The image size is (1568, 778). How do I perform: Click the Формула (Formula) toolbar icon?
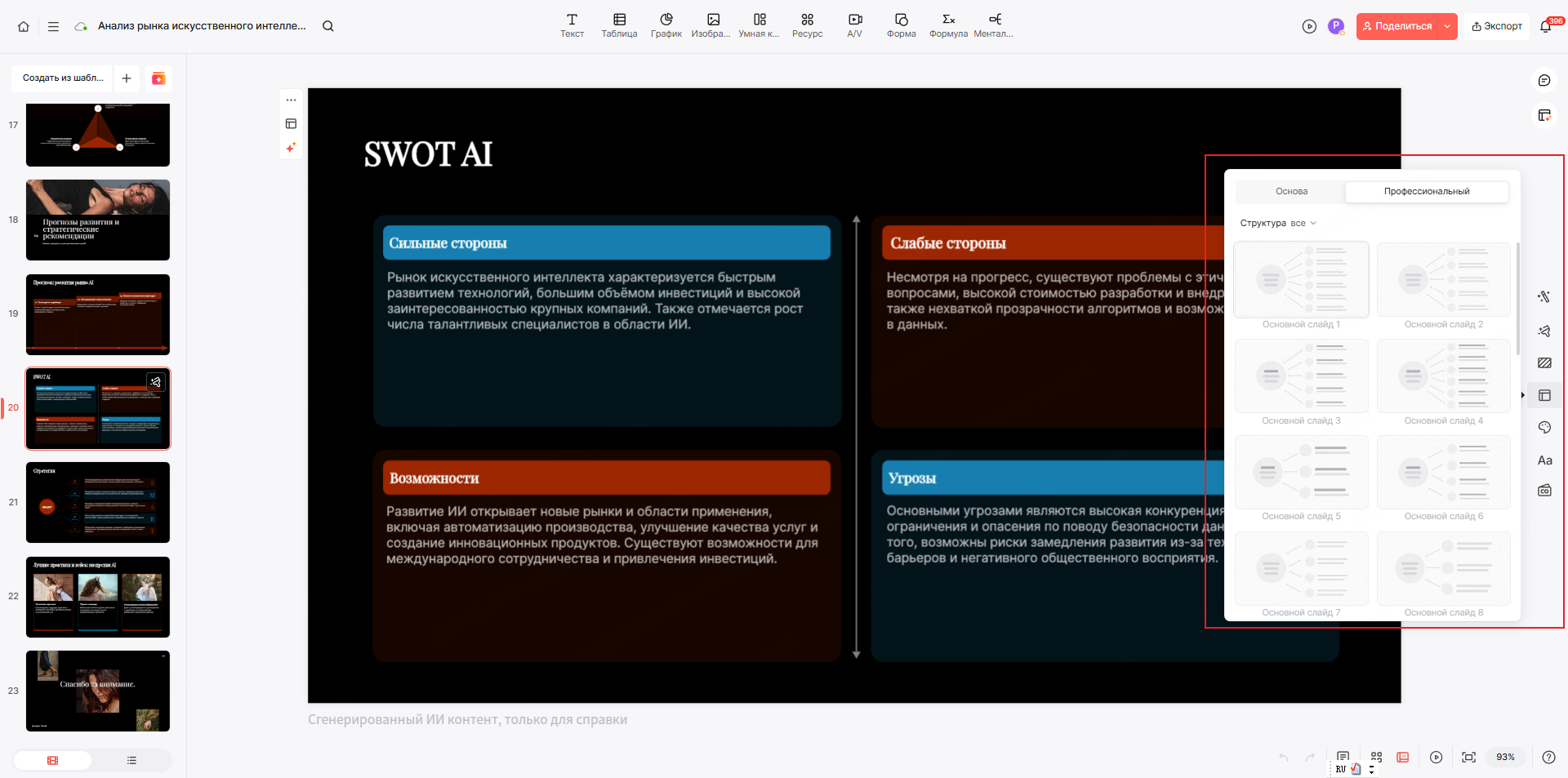click(x=948, y=25)
